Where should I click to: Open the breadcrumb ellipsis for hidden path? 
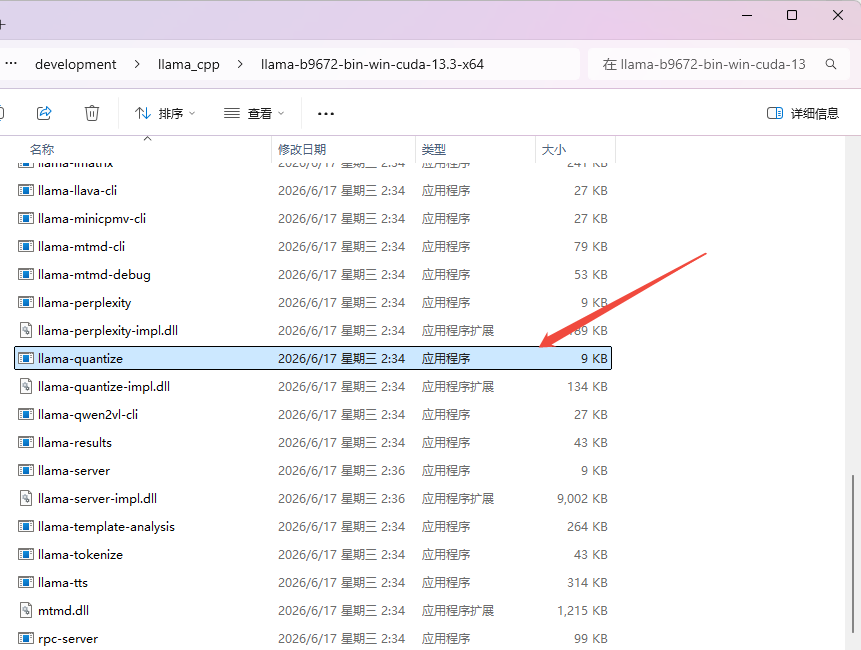[x=11, y=64]
